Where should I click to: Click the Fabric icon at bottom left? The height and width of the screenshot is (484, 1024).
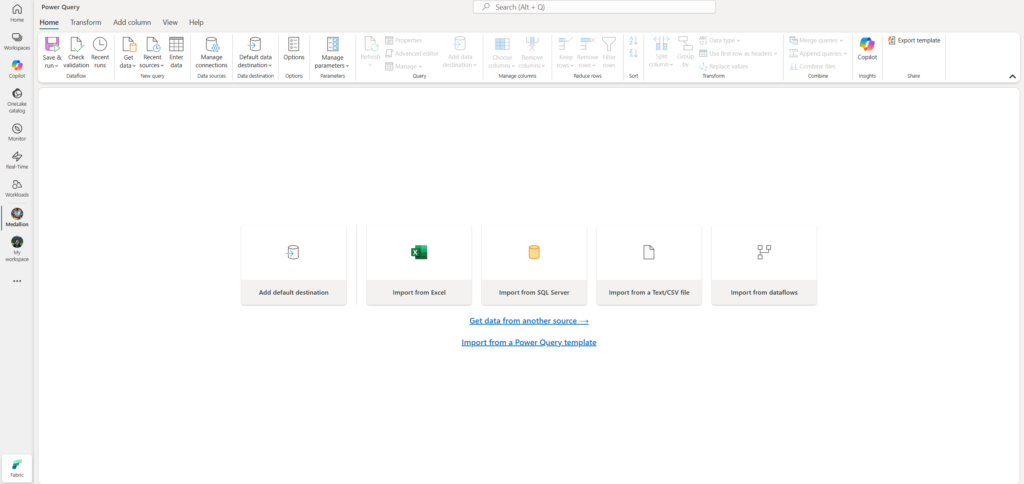coord(17,467)
